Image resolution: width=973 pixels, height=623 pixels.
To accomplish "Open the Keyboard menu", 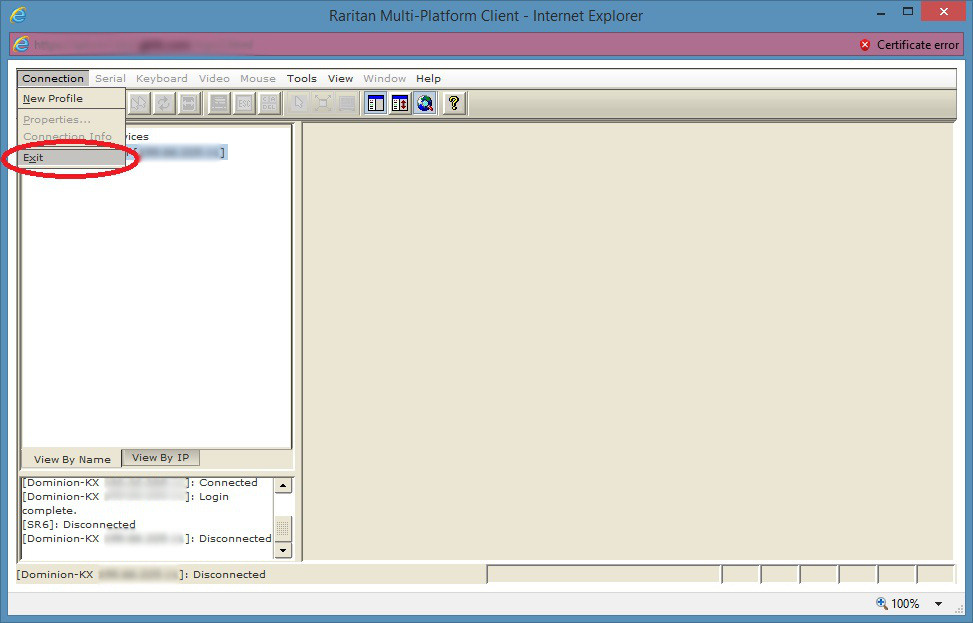I will (x=161, y=78).
